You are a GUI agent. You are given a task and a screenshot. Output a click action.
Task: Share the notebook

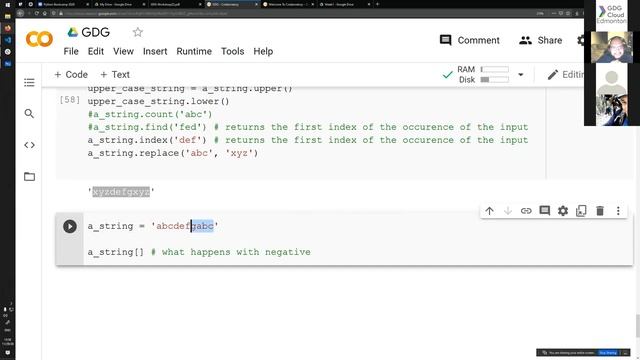pos(540,40)
